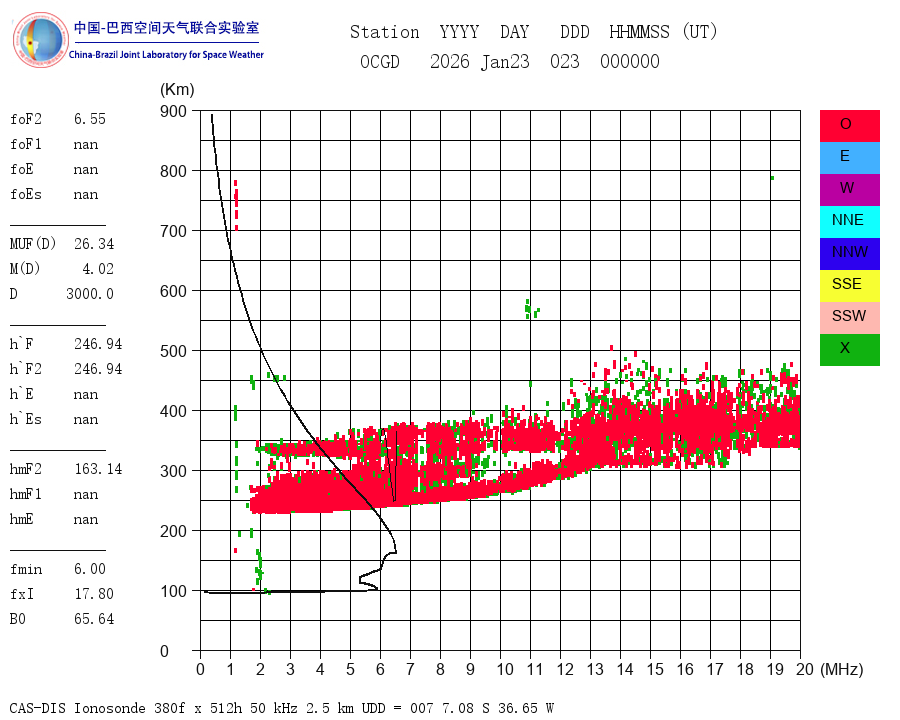Select the red O legend swatch
900x720 pixels.
[849, 126]
